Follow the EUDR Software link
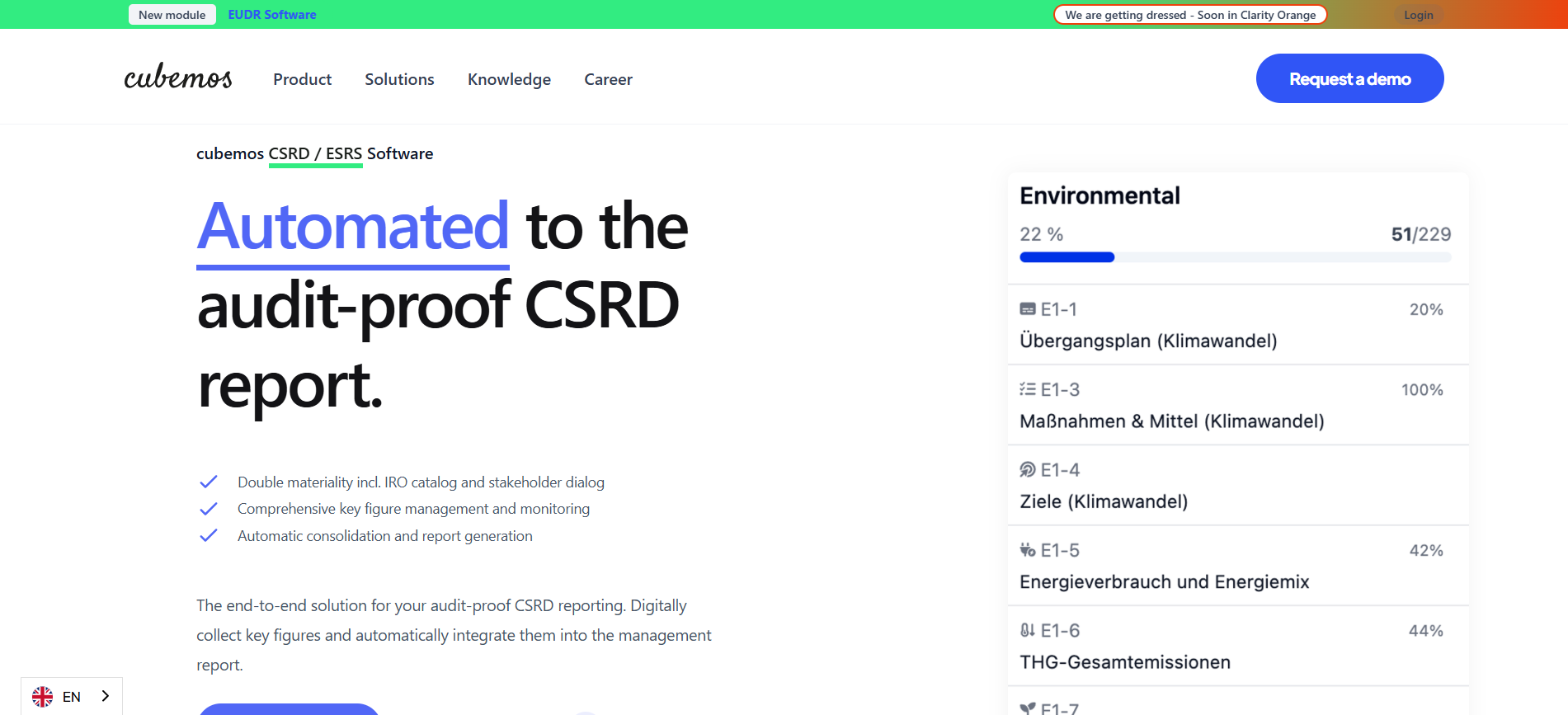 pos(272,15)
